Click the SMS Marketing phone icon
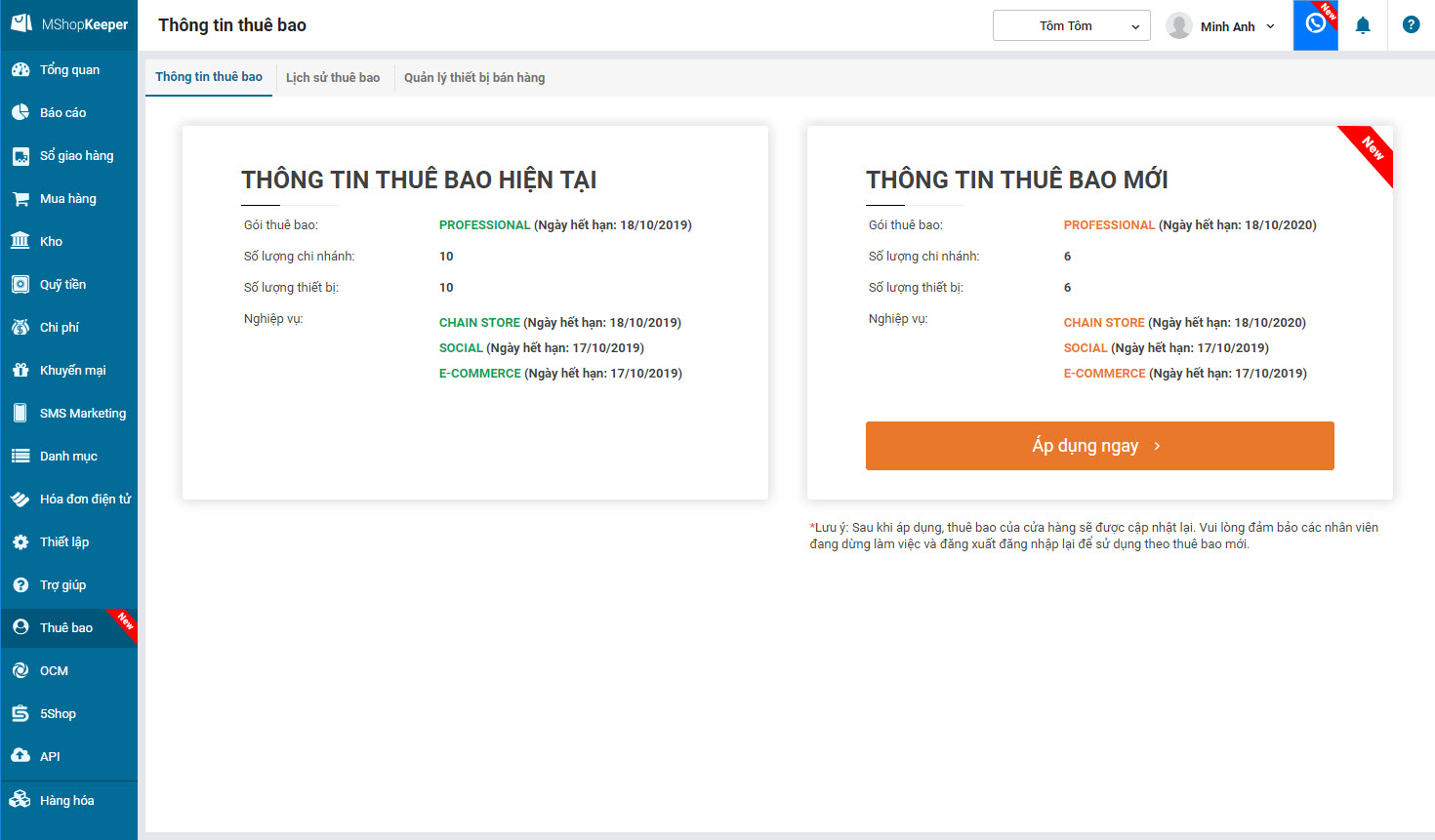The width and height of the screenshot is (1435, 840). pyautogui.click(x=20, y=413)
